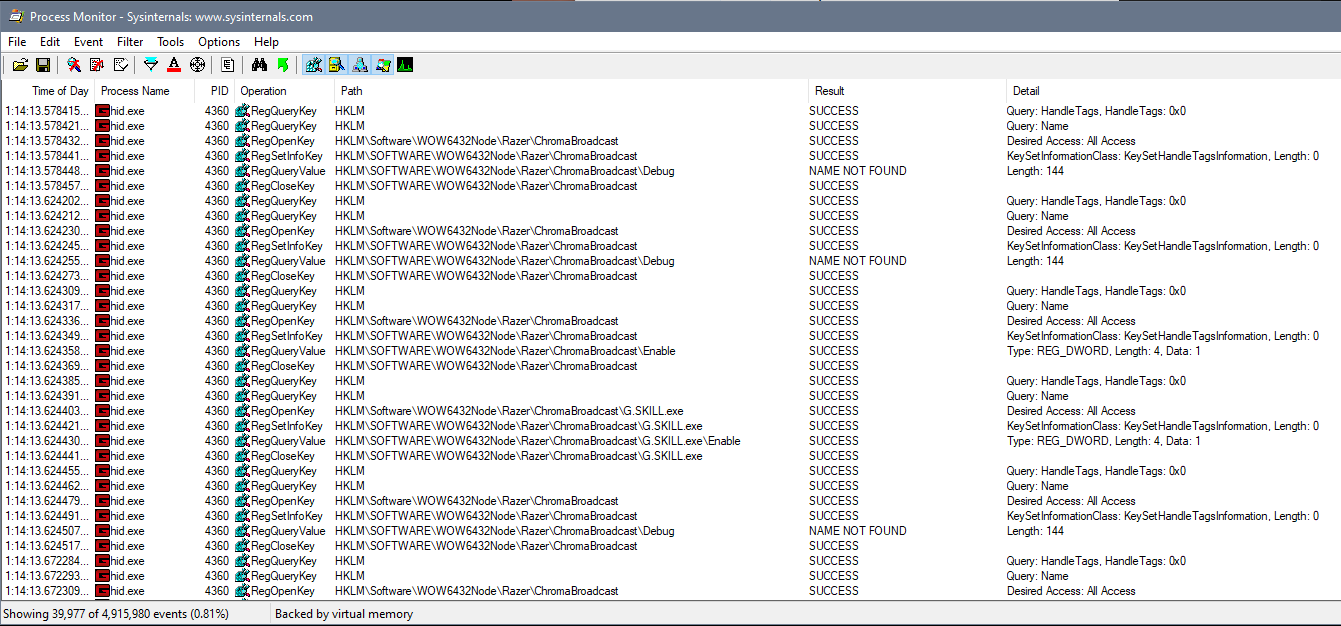Click the Save capture toolbar icon

tap(43, 64)
